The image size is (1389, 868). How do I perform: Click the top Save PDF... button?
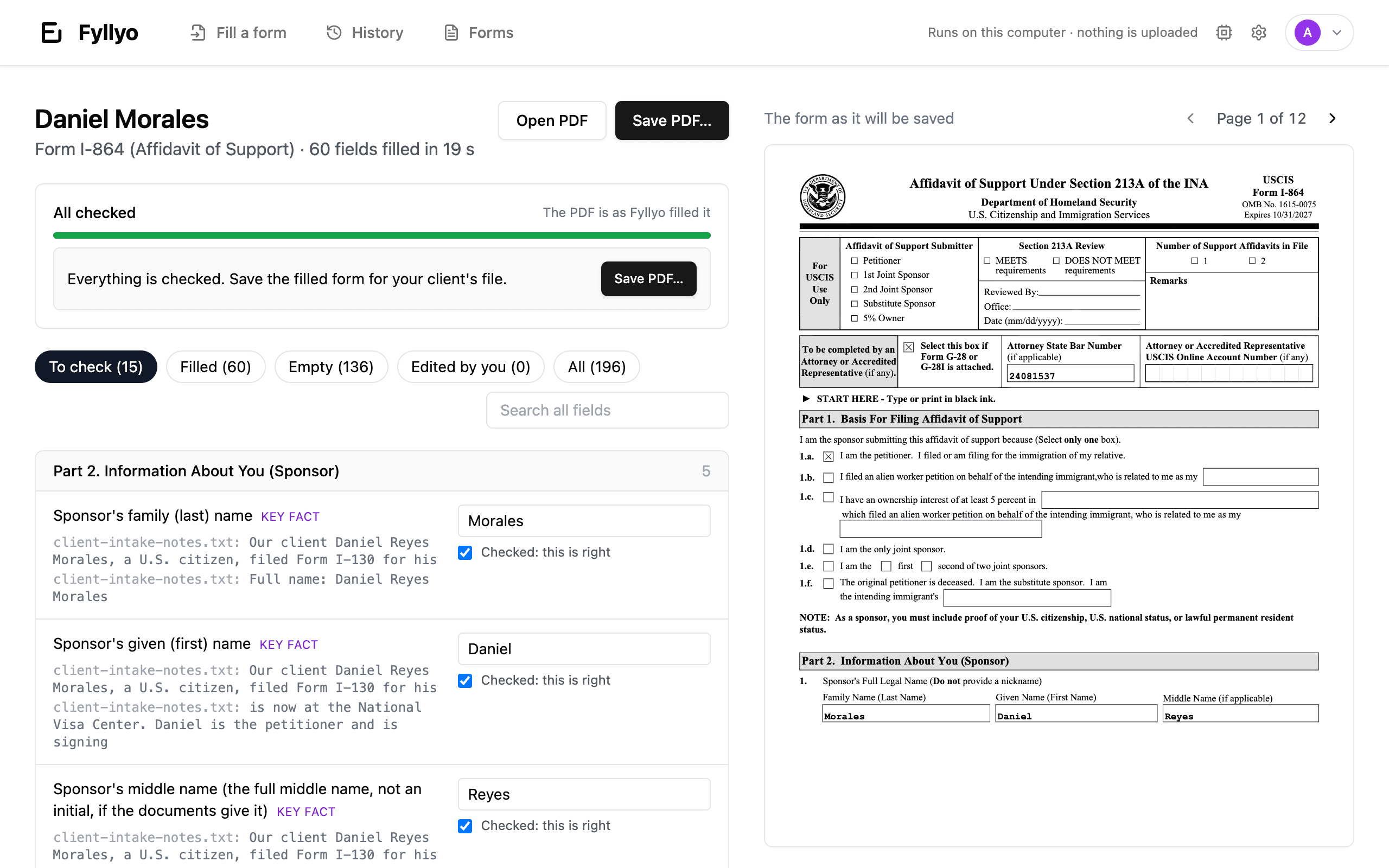672,120
